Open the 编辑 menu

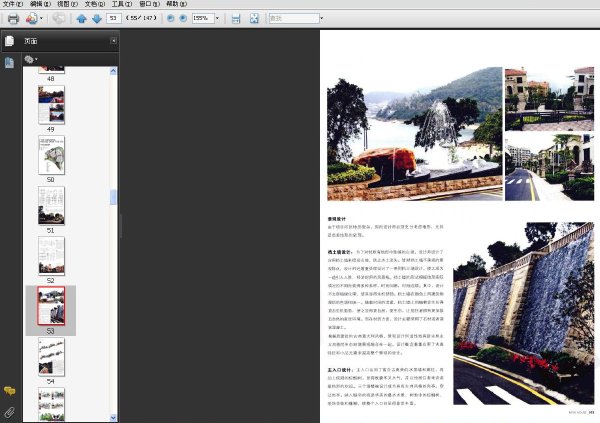click(40, 4)
